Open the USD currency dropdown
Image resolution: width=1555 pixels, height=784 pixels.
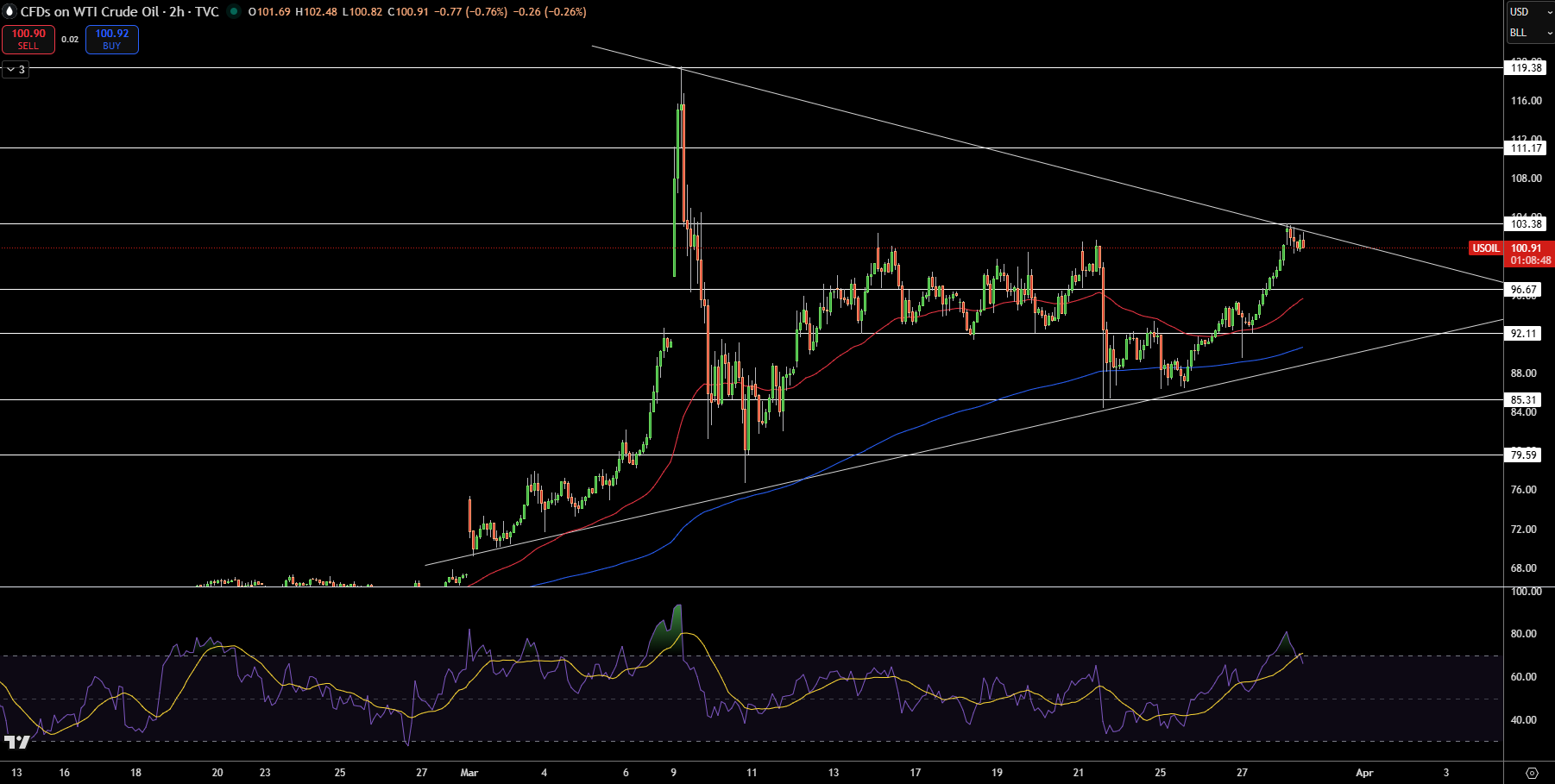[1530, 12]
